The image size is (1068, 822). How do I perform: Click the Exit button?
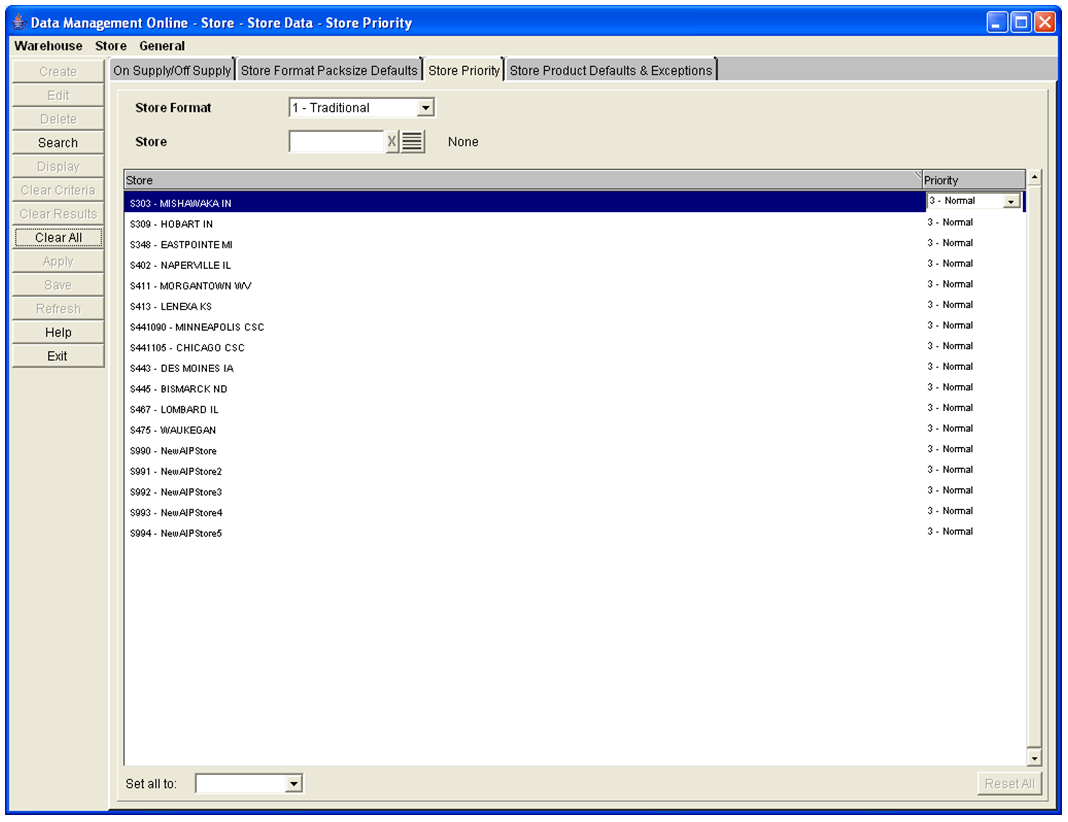[57, 355]
